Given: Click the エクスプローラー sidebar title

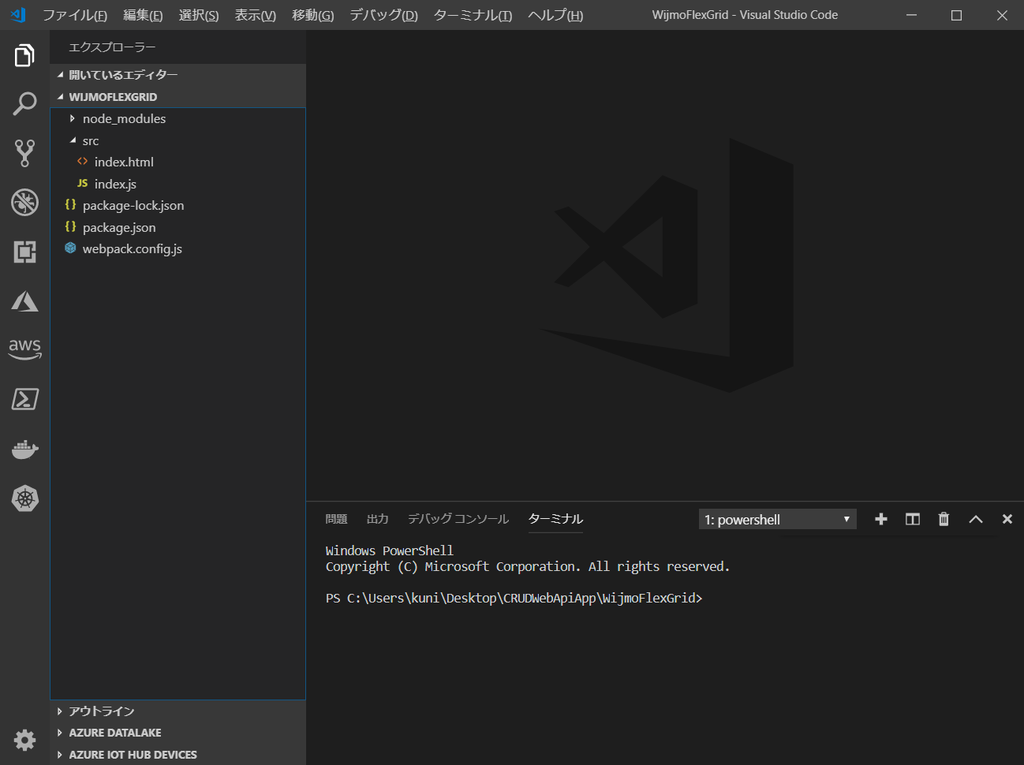Looking at the screenshot, I should pos(112,47).
